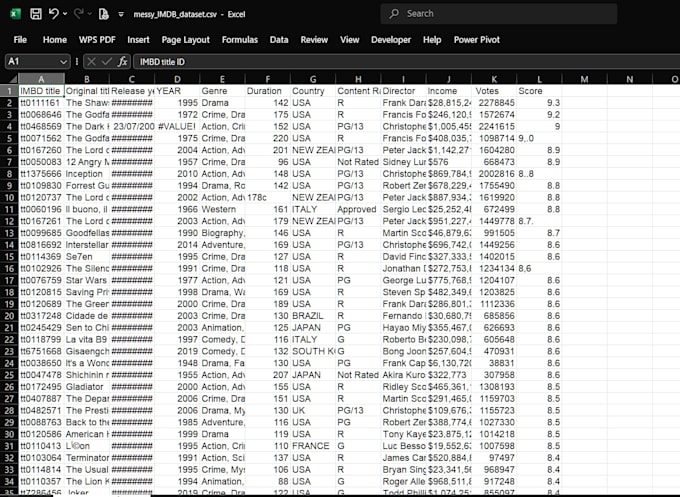The height and width of the screenshot is (497, 680).
Task: Click the Score header cell
Action: tap(539, 91)
